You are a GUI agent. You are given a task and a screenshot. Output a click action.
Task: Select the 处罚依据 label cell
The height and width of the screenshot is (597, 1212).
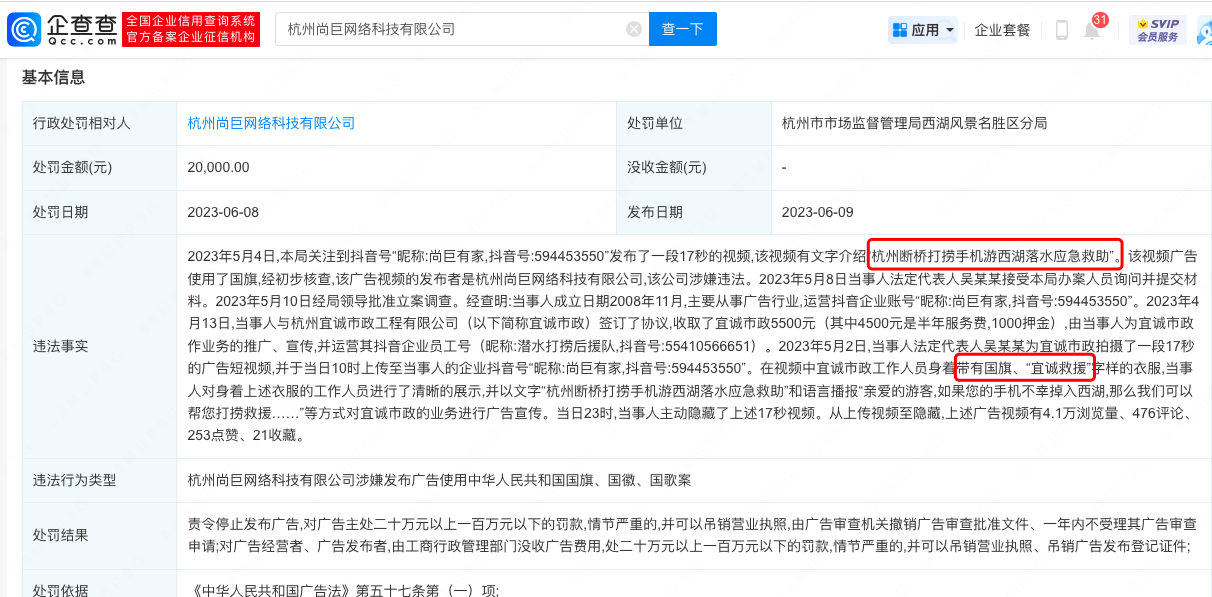point(100,585)
